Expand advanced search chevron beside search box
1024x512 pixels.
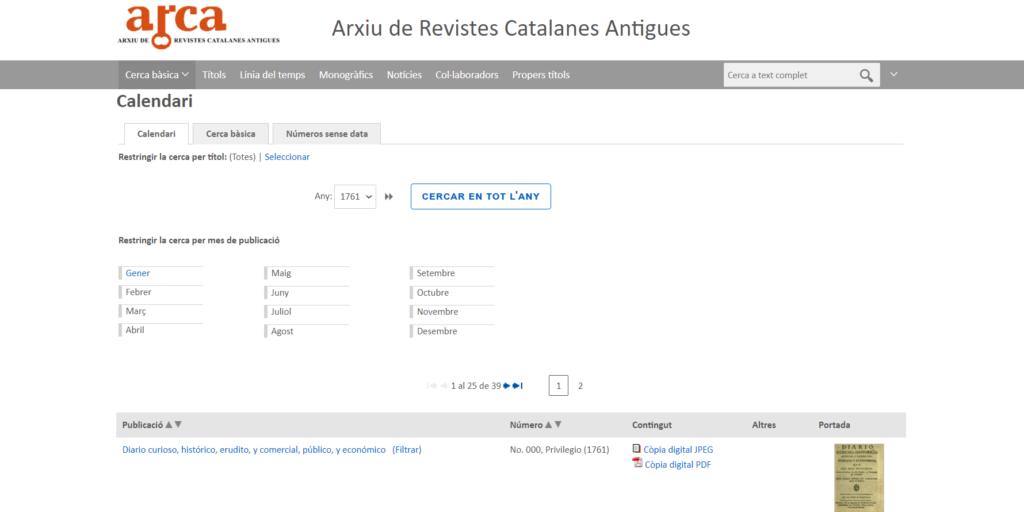pyautogui.click(x=894, y=74)
